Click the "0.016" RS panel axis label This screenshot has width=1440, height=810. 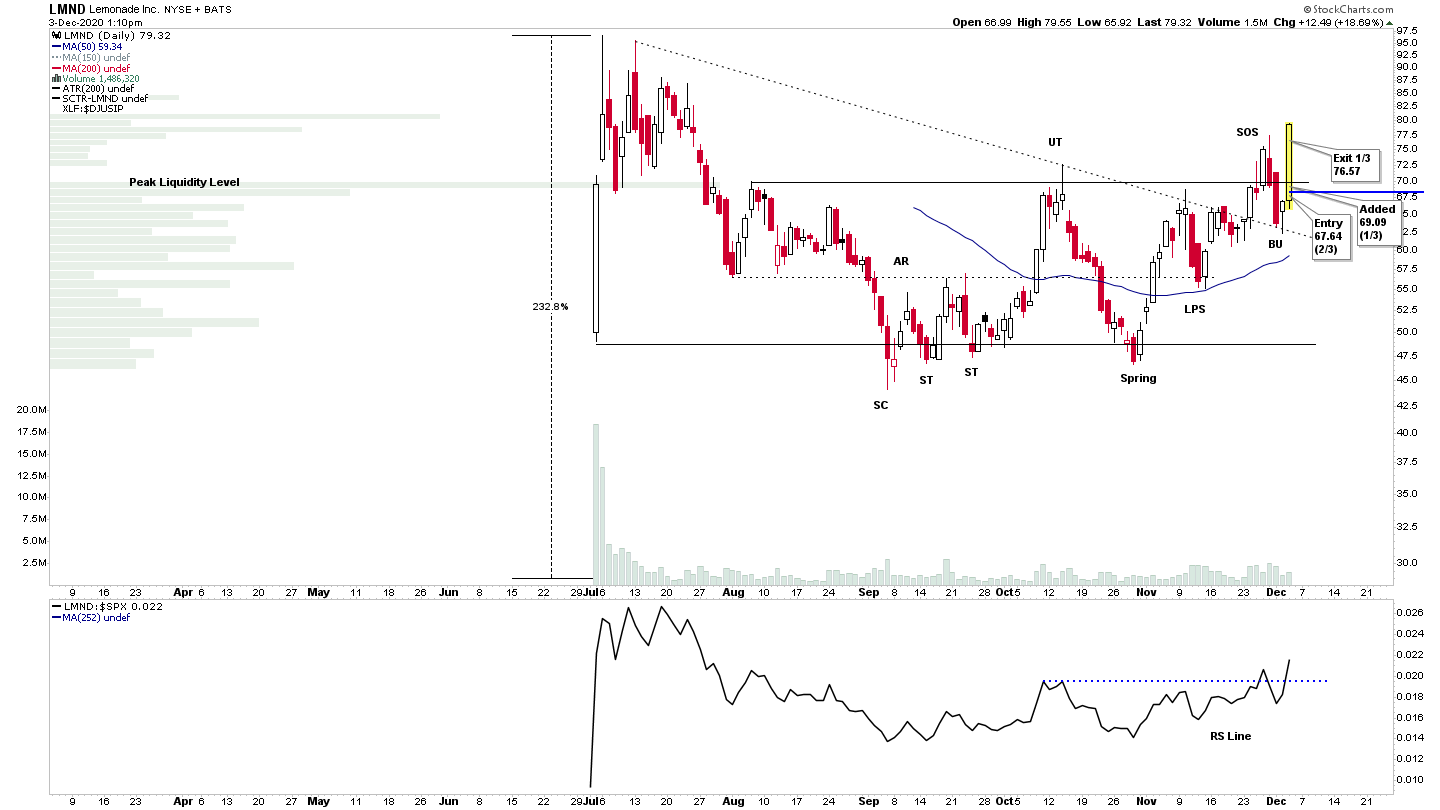point(1412,717)
